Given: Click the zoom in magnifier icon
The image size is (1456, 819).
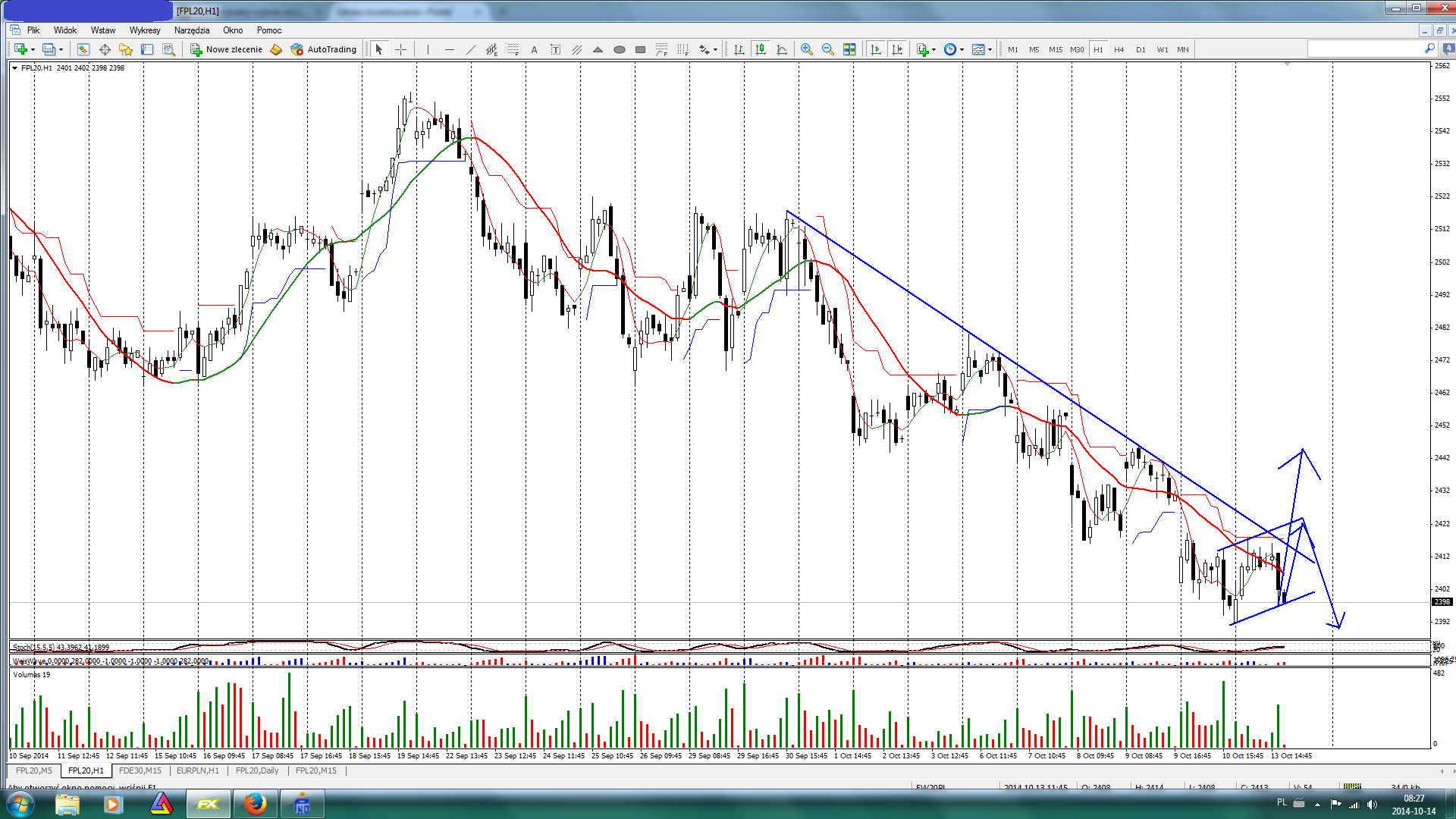Looking at the screenshot, I should pyautogui.click(x=806, y=50).
